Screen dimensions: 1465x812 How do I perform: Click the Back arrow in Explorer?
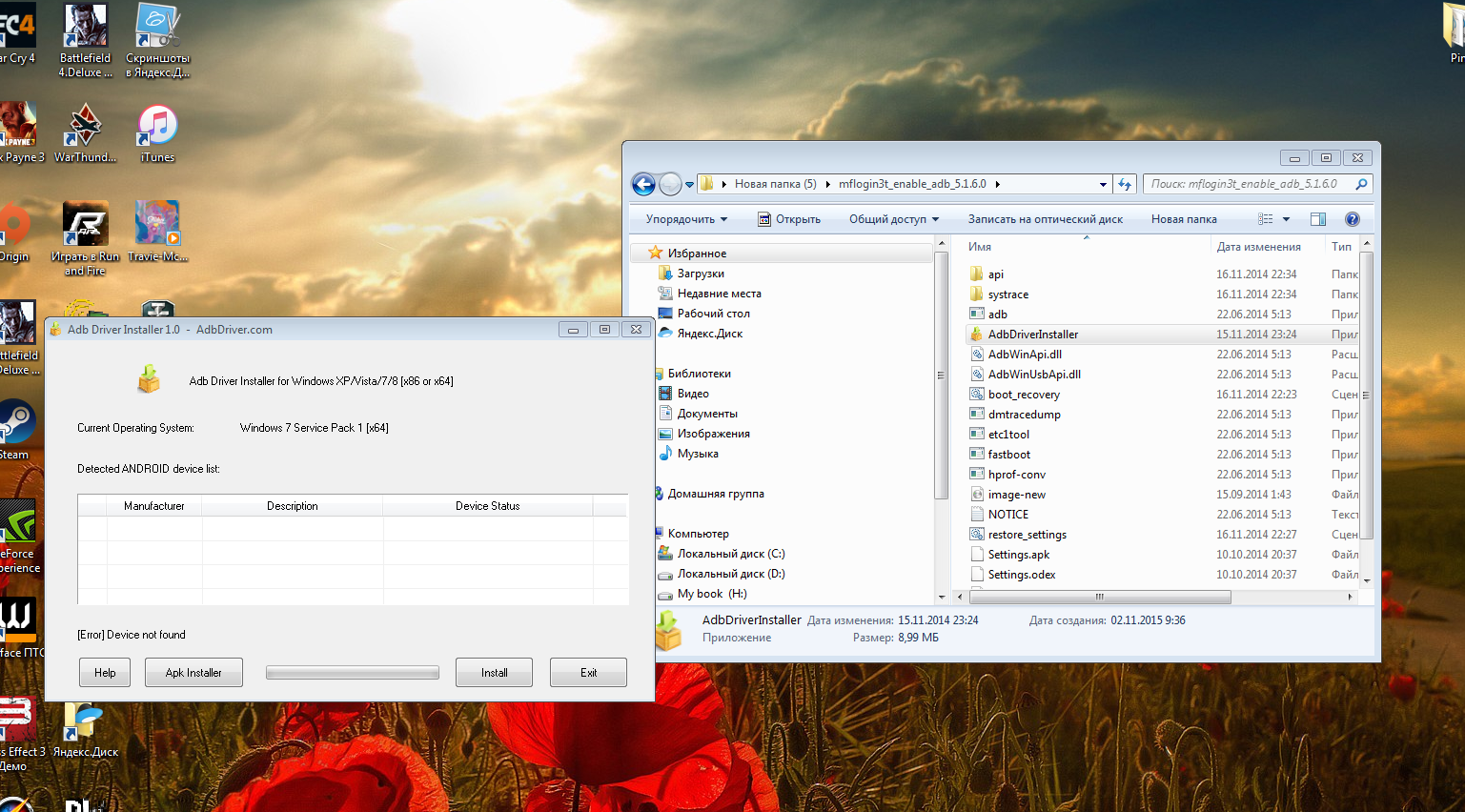tap(644, 184)
